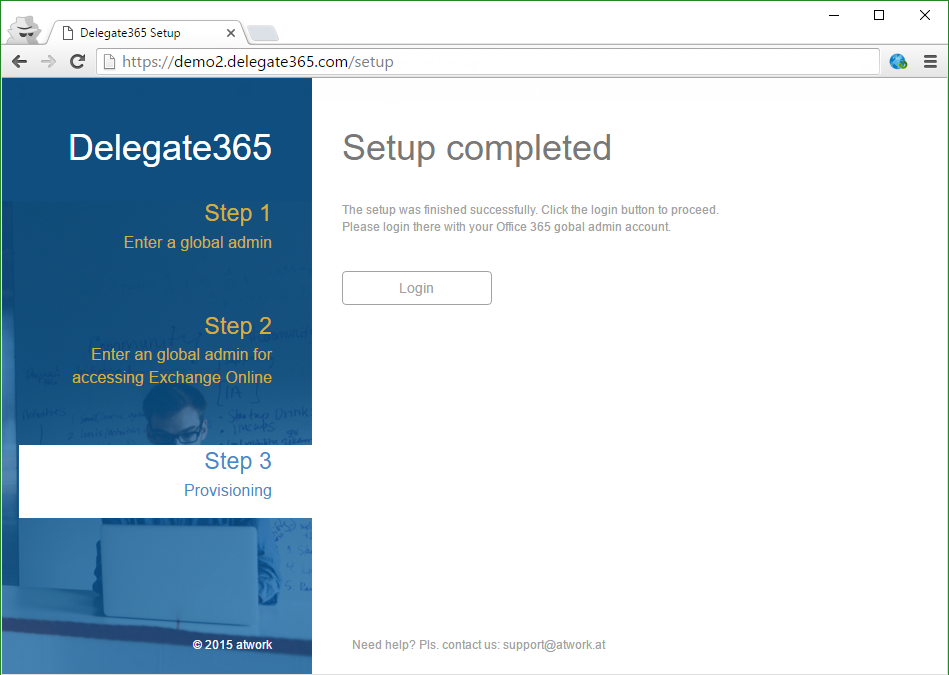Screen dimensions: 949x675
Task: Click 'accessing Exchange Online' text
Action: (x=172, y=377)
